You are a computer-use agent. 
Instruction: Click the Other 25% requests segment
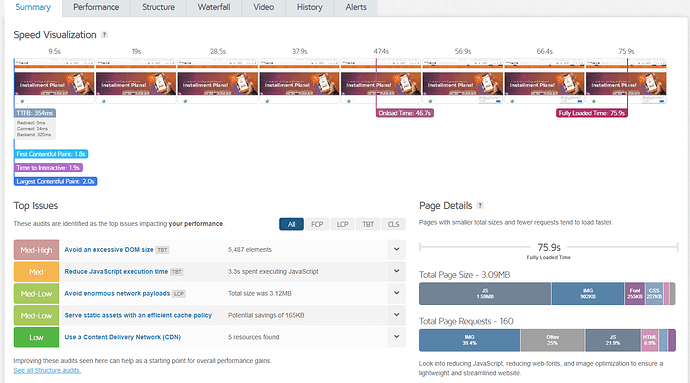[553, 340]
